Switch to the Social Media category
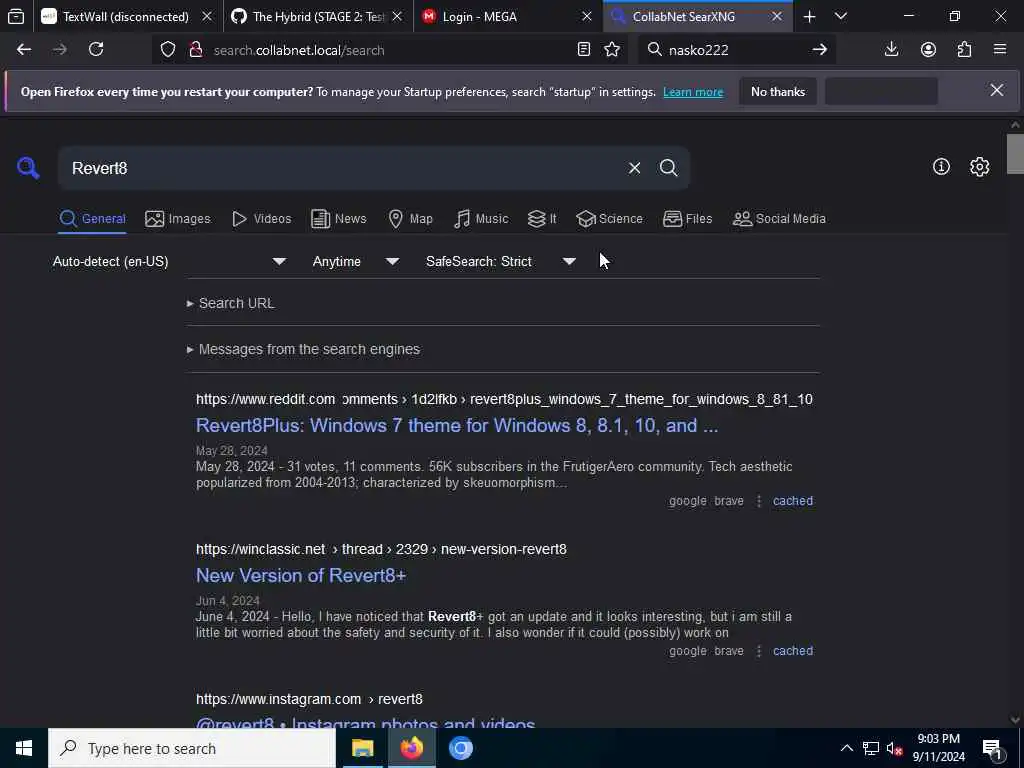The image size is (1024, 768). pos(779,219)
